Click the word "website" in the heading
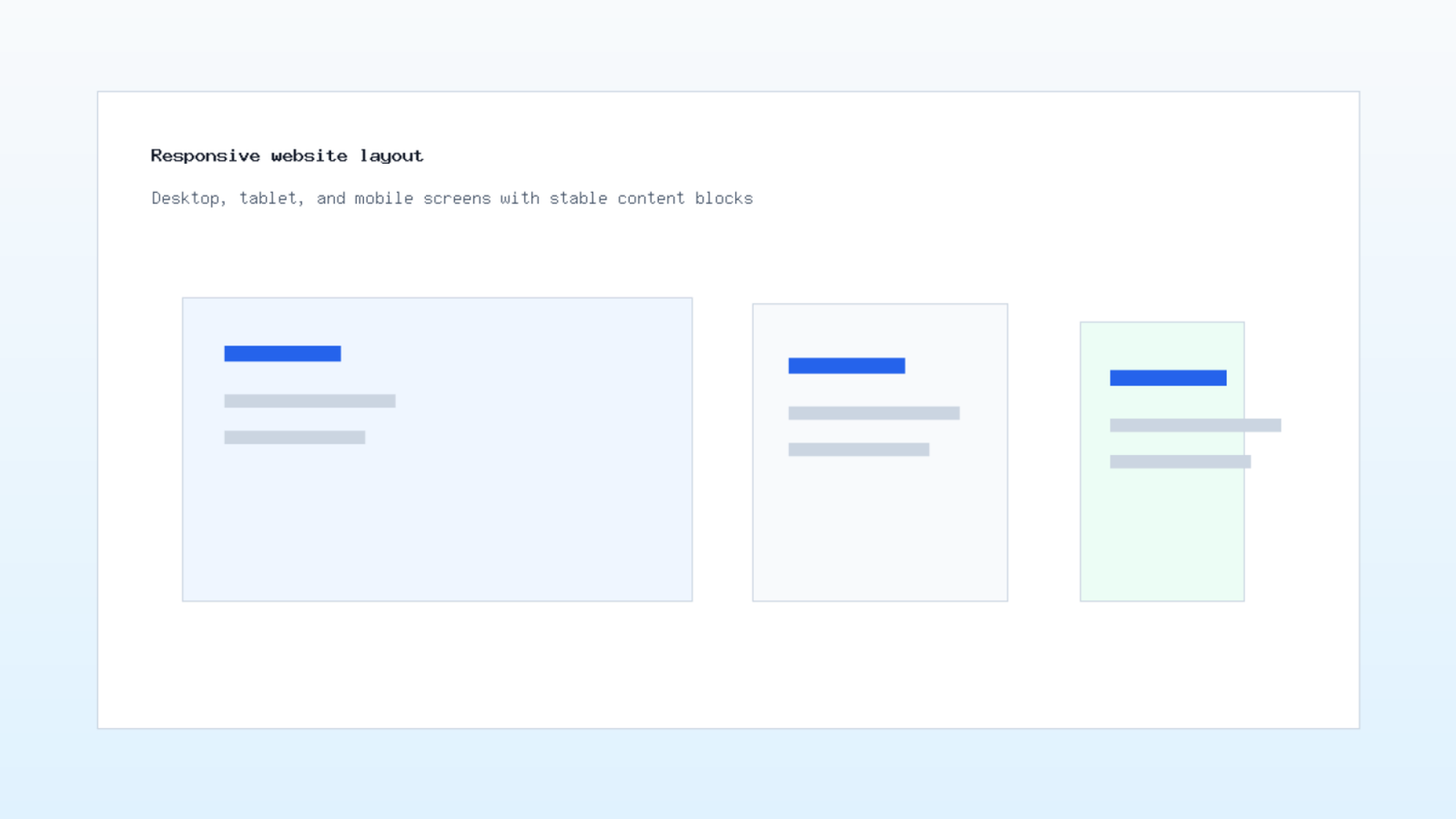Image resolution: width=1456 pixels, height=819 pixels. [309, 157]
